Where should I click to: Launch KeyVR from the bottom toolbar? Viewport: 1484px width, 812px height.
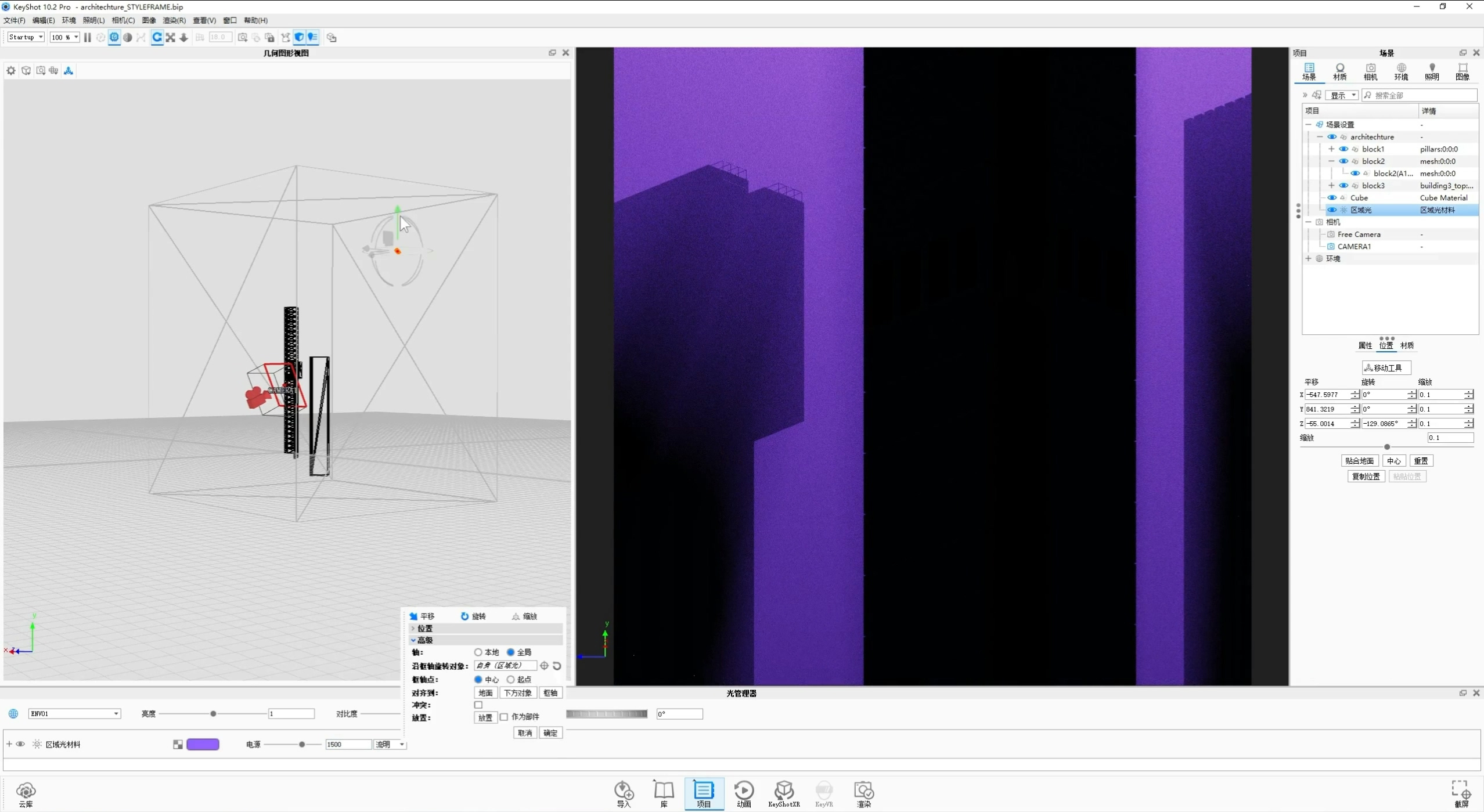click(824, 792)
